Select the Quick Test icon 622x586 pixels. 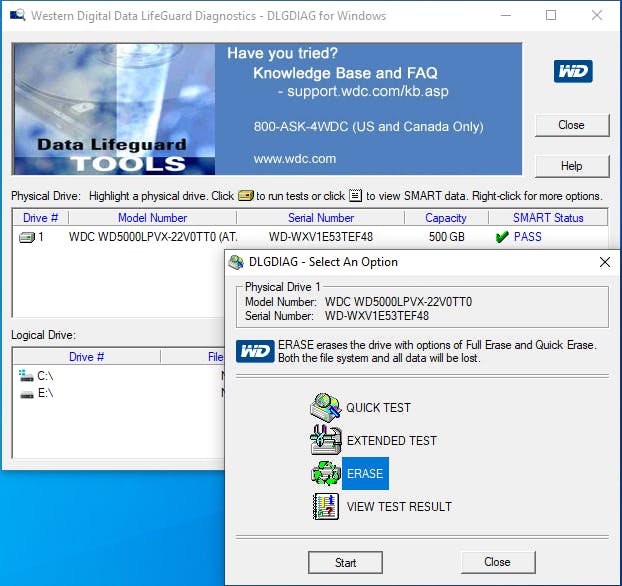point(326,407)
